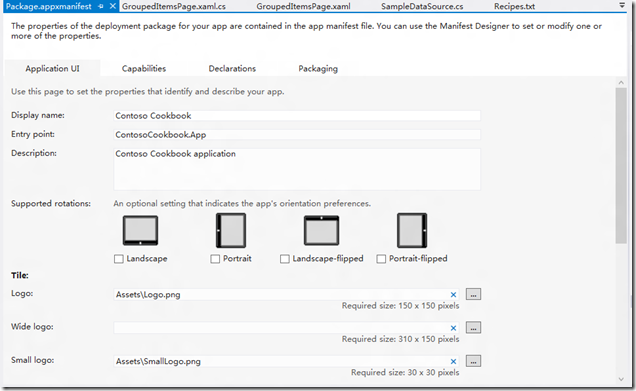Select the Application UI tab
636x391 pixels.
(52, 69)
